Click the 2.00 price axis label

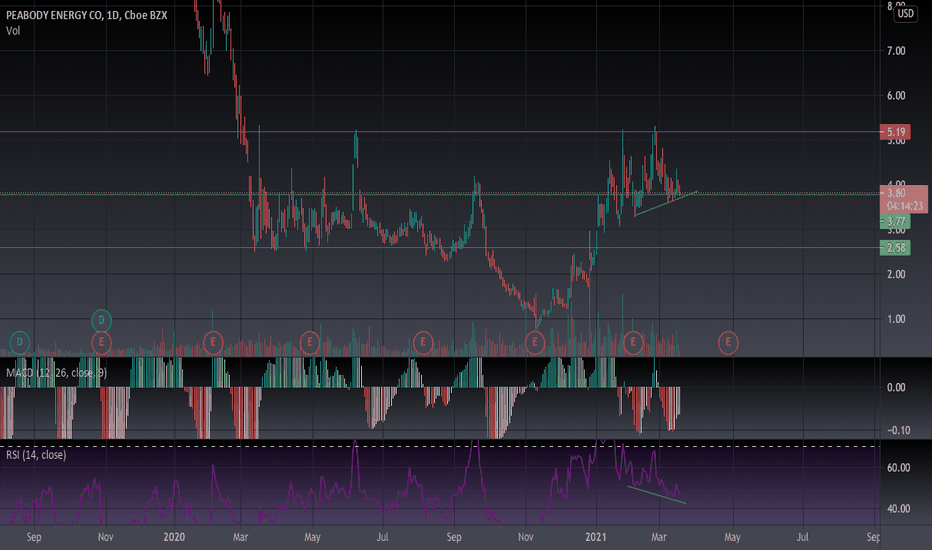click(x=896, y=274)
